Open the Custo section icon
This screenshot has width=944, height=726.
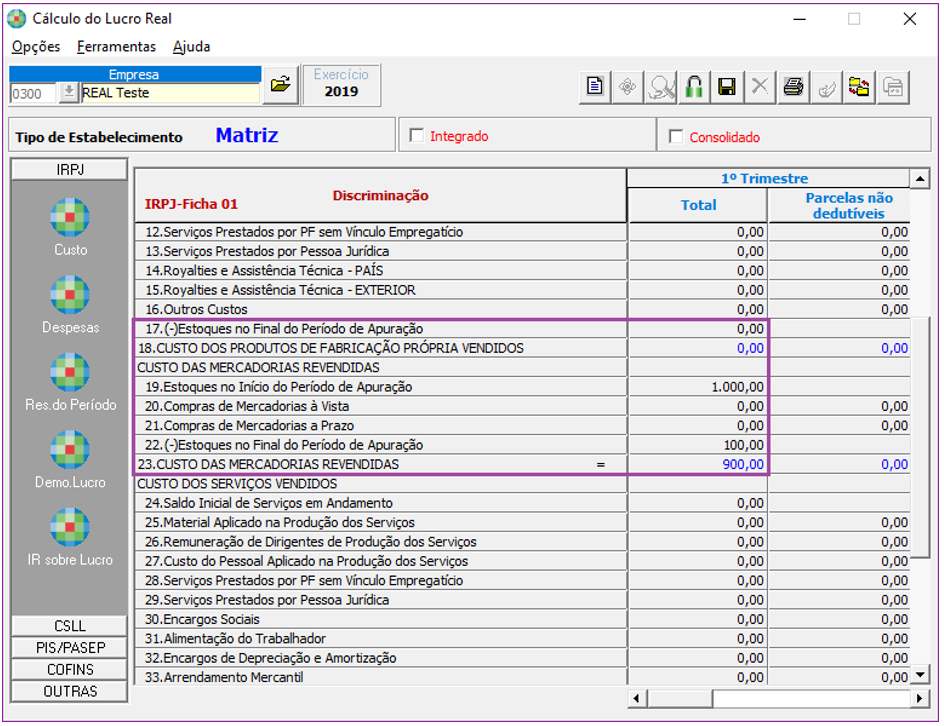70,217
